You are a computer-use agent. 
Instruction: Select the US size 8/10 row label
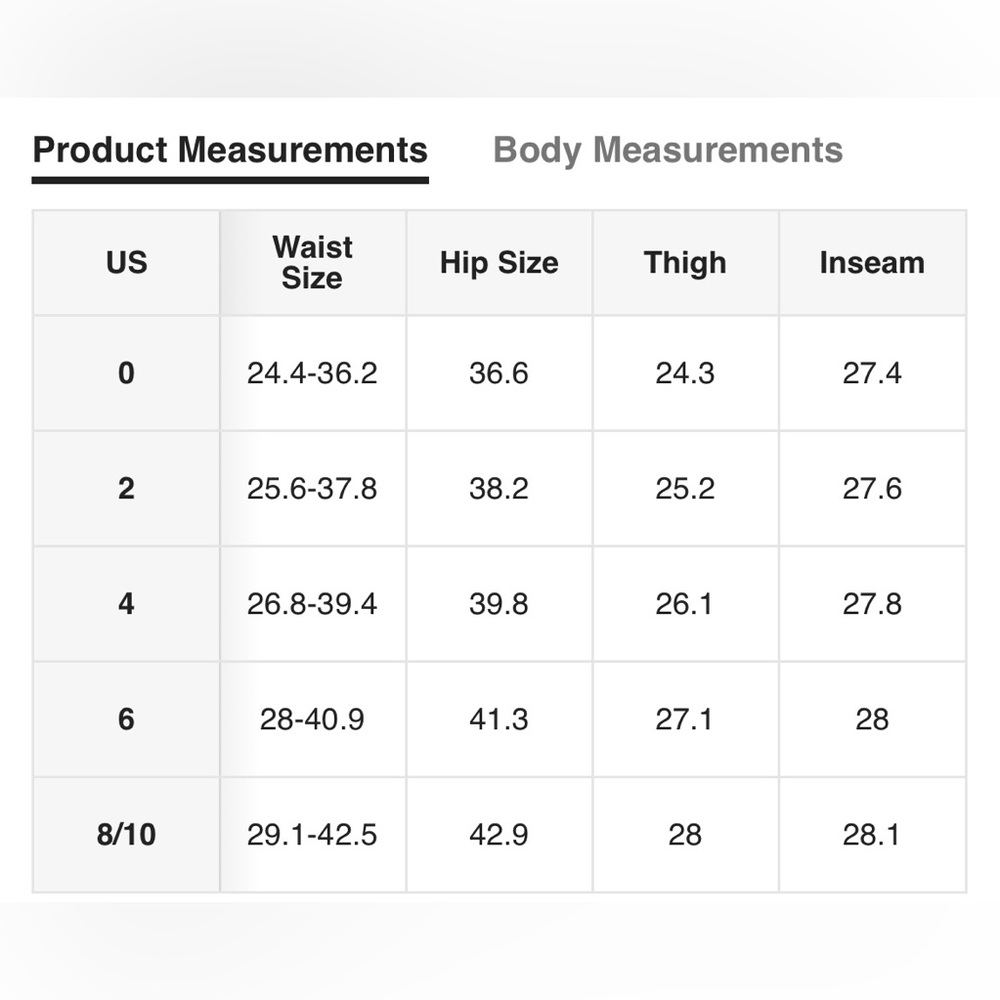pos(126,835)
